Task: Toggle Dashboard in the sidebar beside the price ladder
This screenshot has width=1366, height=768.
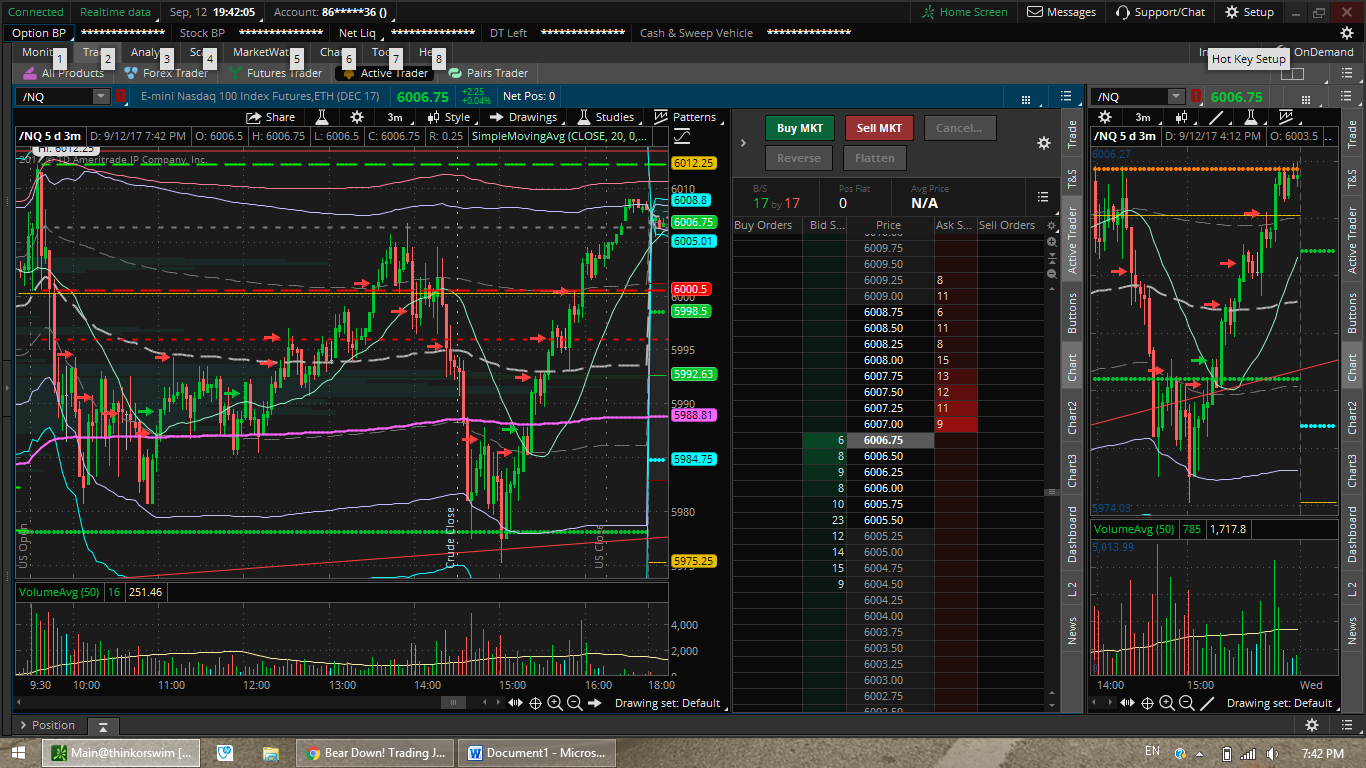Action: pos(1072,533)
